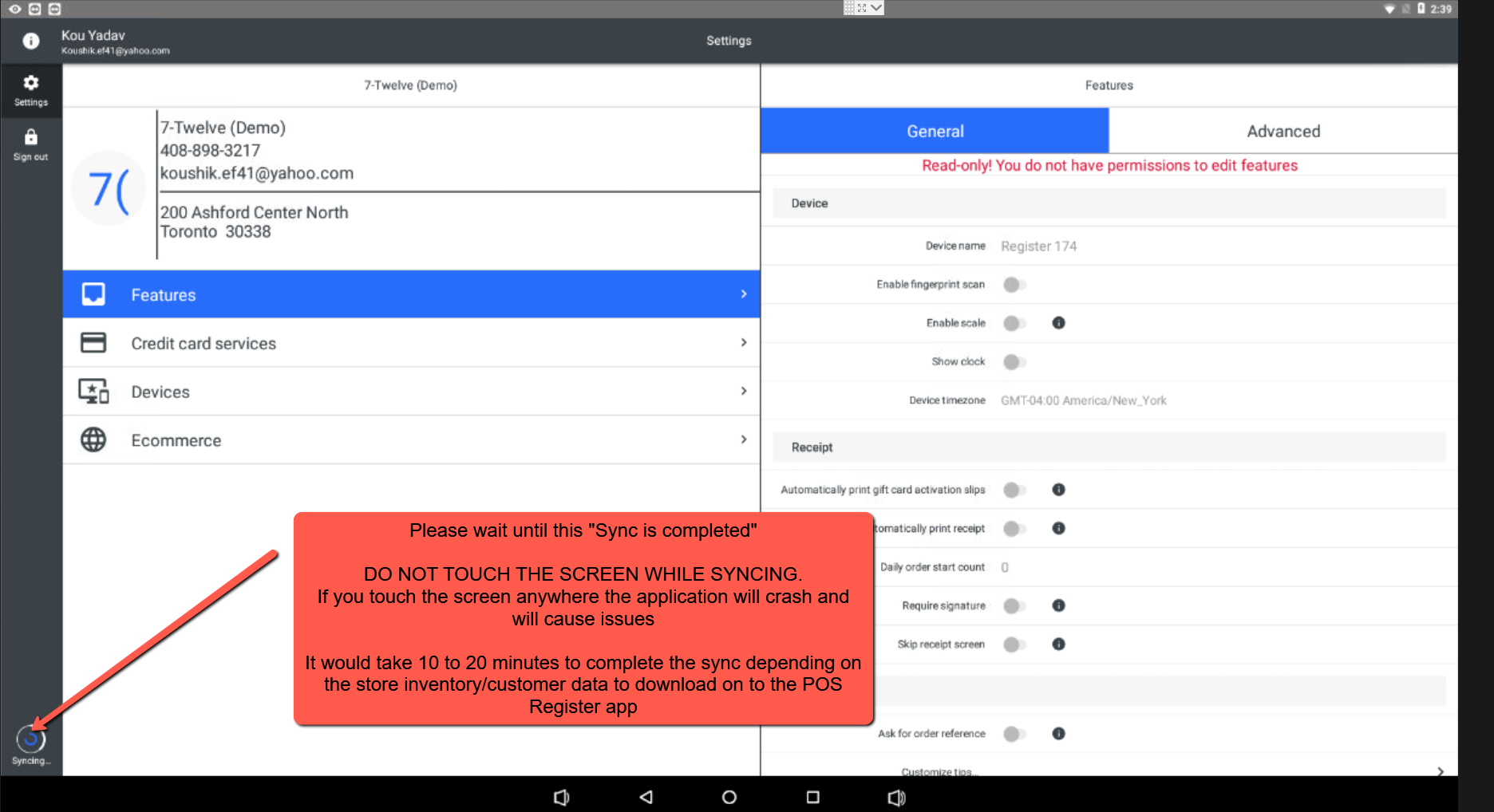Switch to the Advanced tab
Image resolution: width=1494 pixels, height=812 pixels.
coord(1283,131)
